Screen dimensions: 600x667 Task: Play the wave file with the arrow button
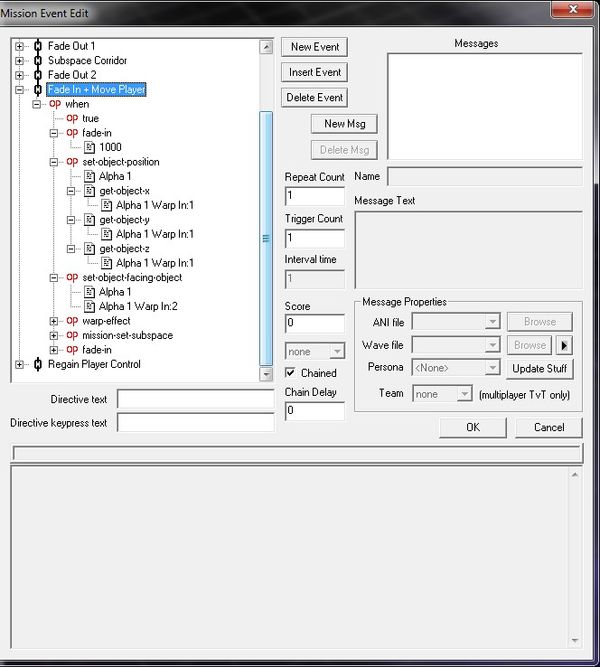pyautogui.click(x=564, y=345)
